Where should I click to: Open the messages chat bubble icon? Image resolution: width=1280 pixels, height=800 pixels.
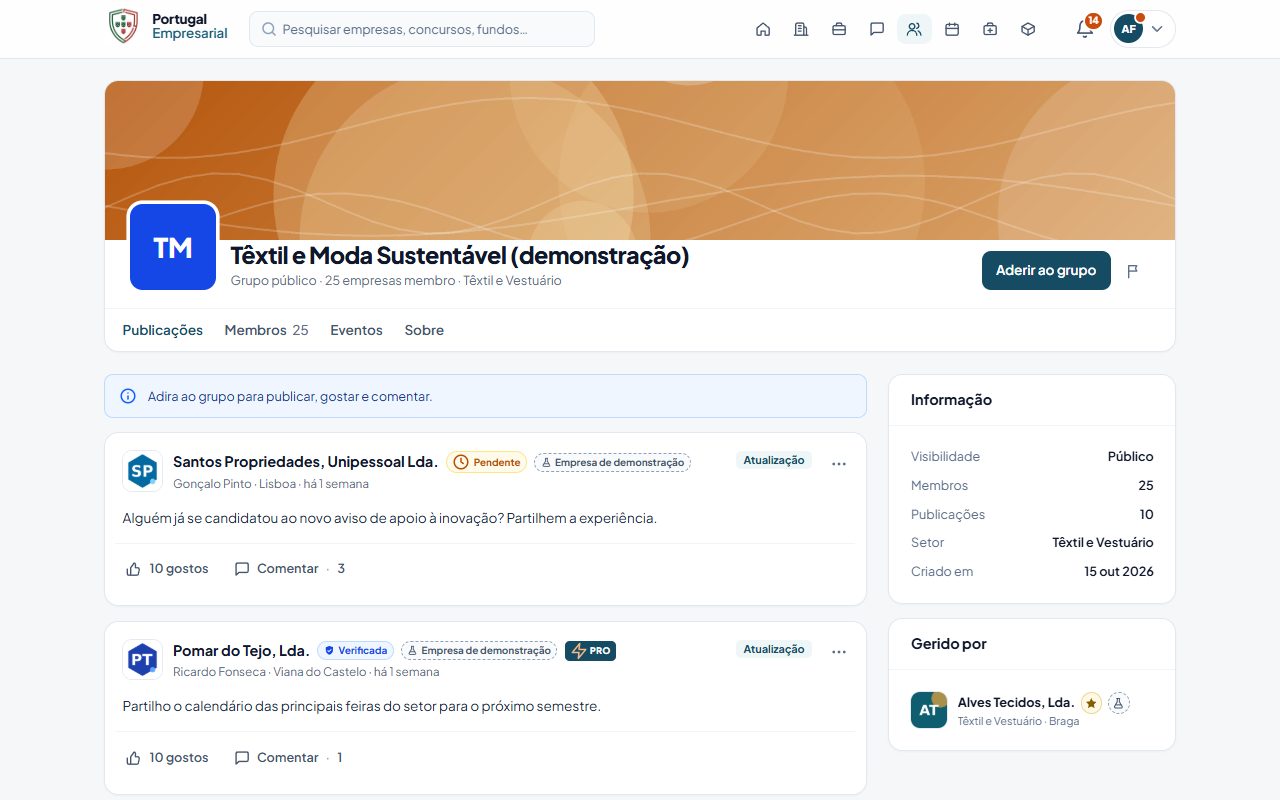coord(877,29)
